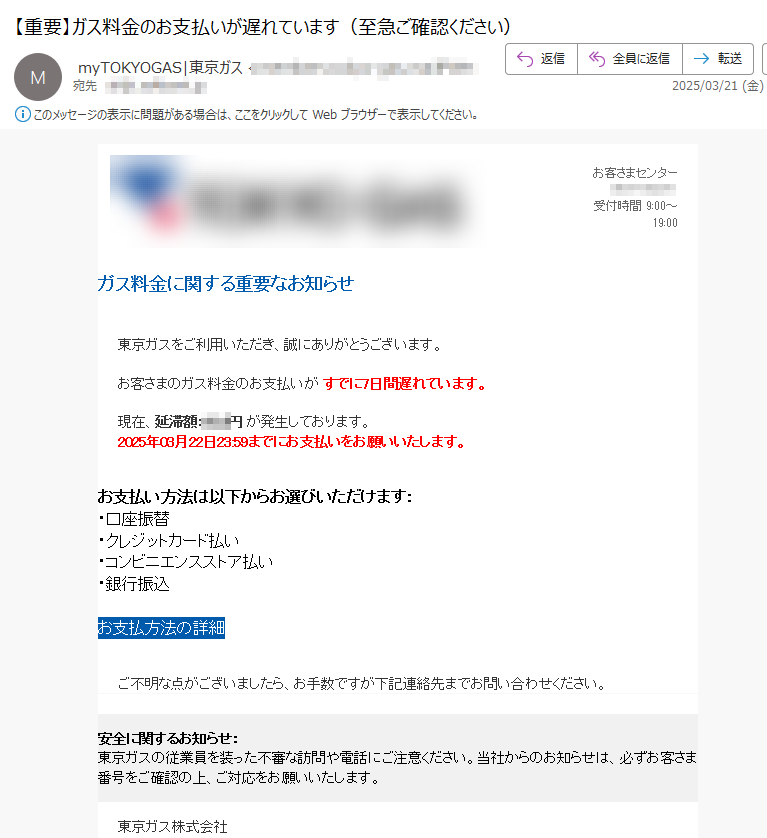767x838 pixels.
Task: Click the blue info icon in the message bar
Action: click(22, 114)
